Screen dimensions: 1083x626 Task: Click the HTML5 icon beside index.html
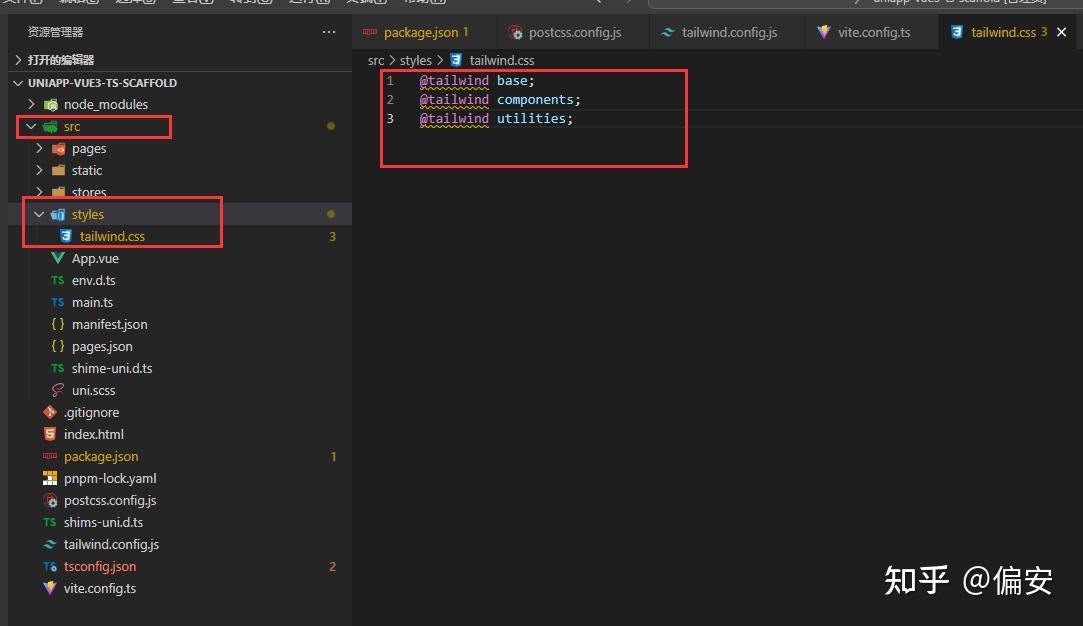(50, 435)
